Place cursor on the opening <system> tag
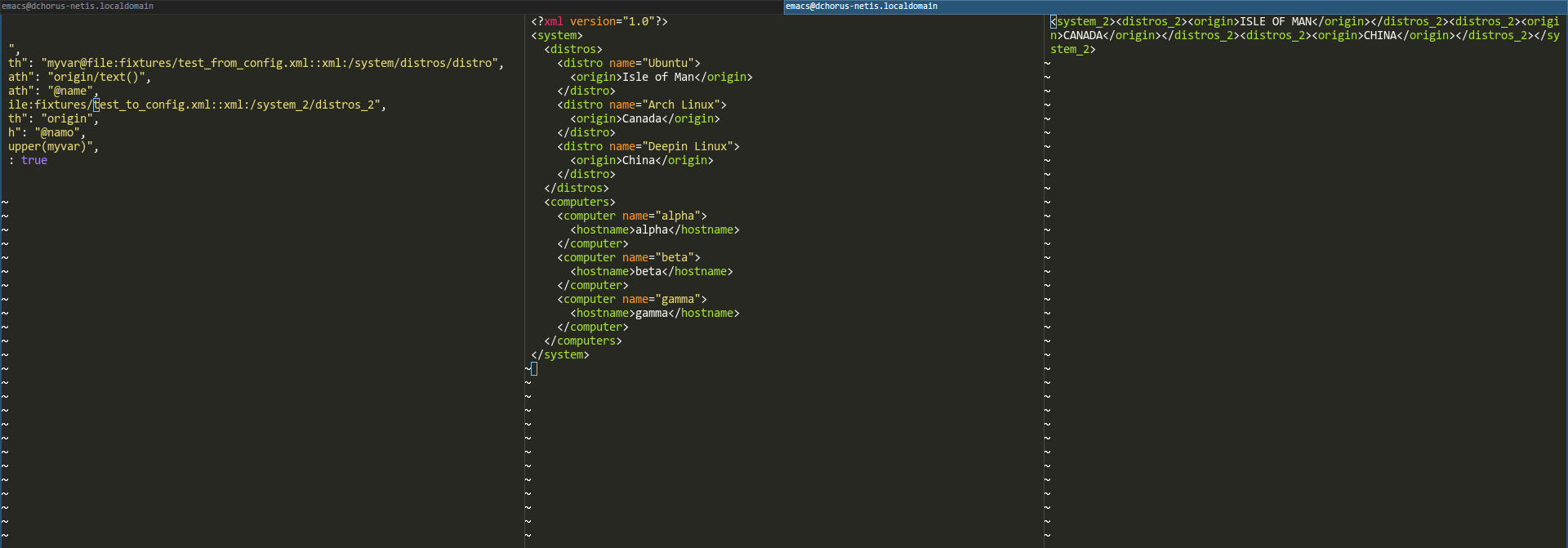The width and height of the screenshot is (1568, 548). pos(557,35)
